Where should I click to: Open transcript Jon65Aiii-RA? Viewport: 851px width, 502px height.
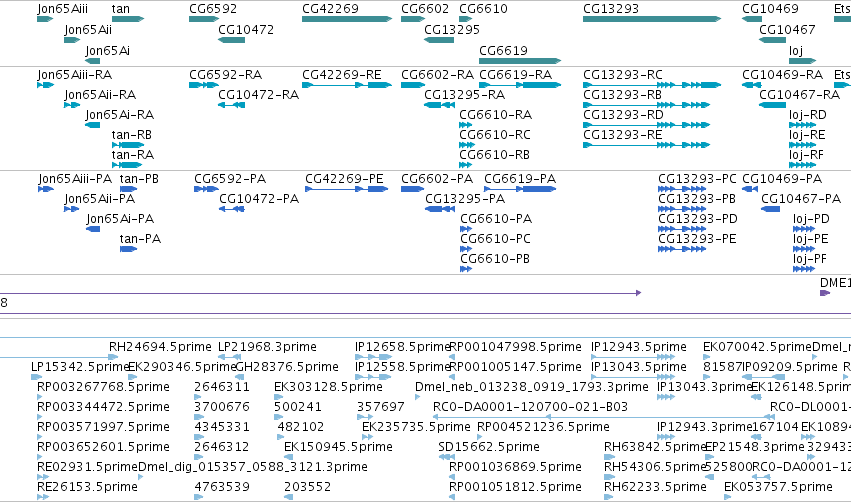click(x=74, y=75)
